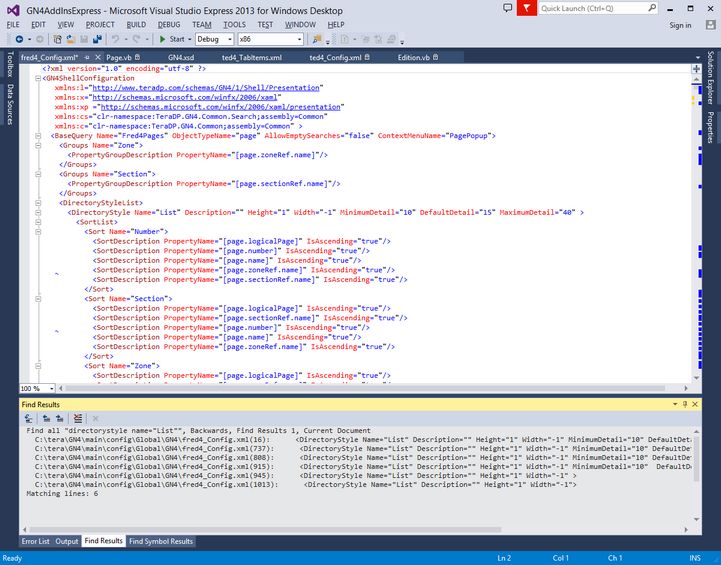Click the Visual Studio logo icon
This screenshot has width=721, height=565.
pyautogui.click(x=13, y=10)
